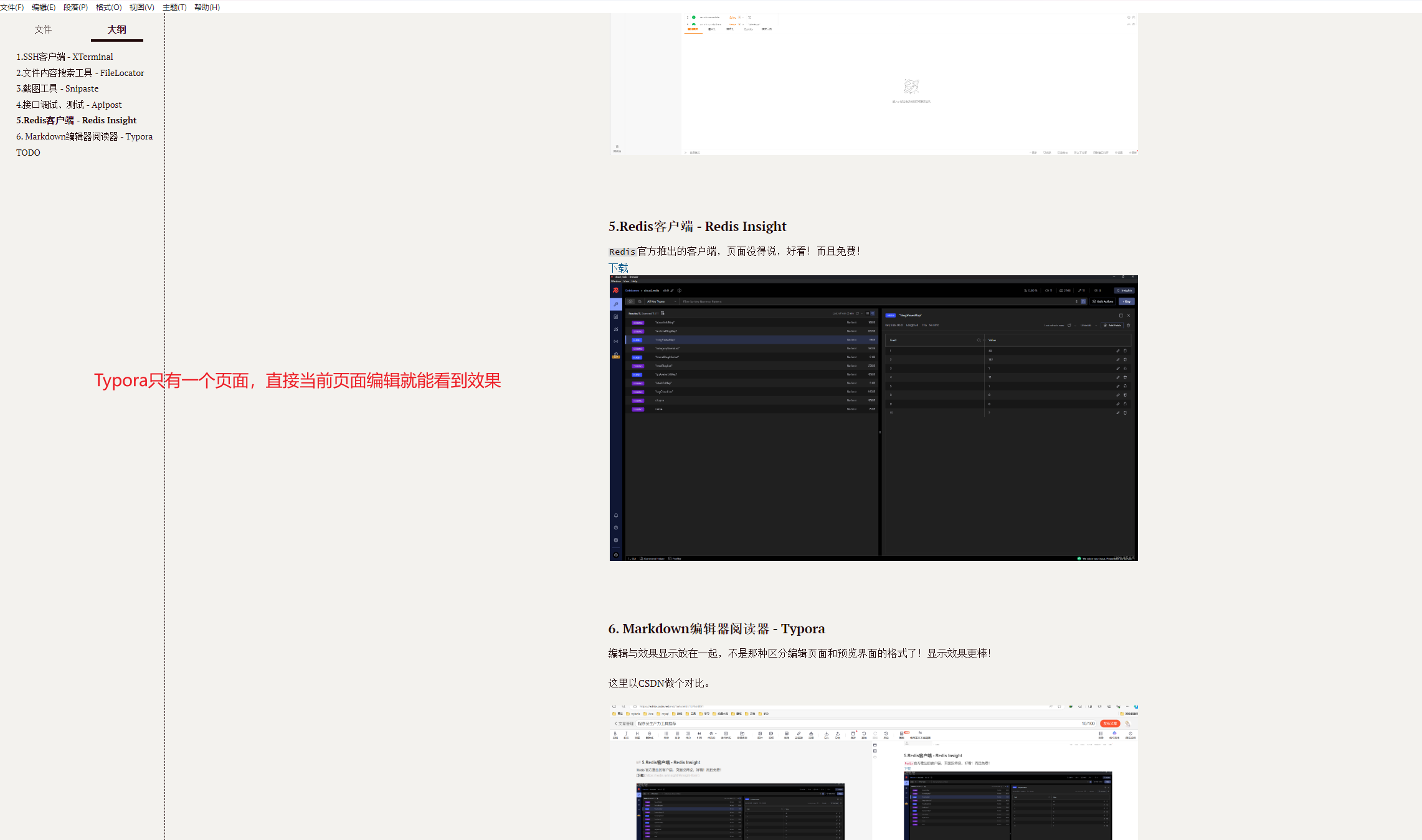Viewport: 1422px width, 840px height.
Task: Open the 视图(V) menu
Action: 142,7
